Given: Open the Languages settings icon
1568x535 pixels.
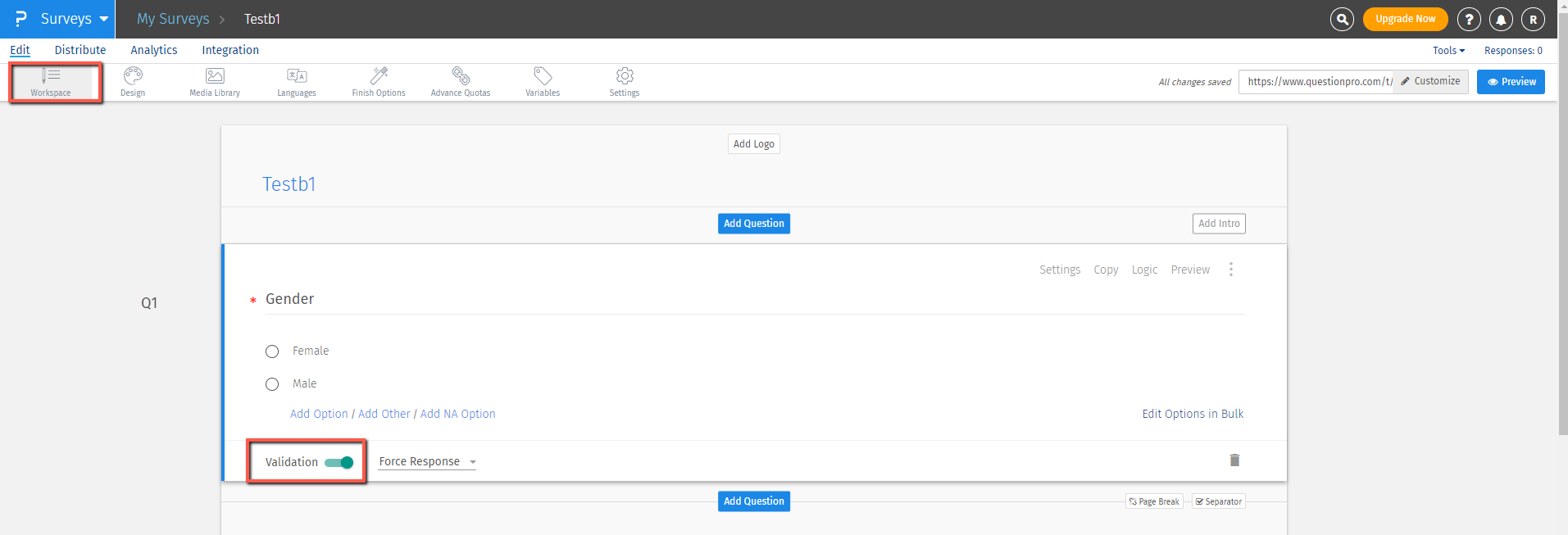Looking at the screenshot, I should click(x=297, y=81).
